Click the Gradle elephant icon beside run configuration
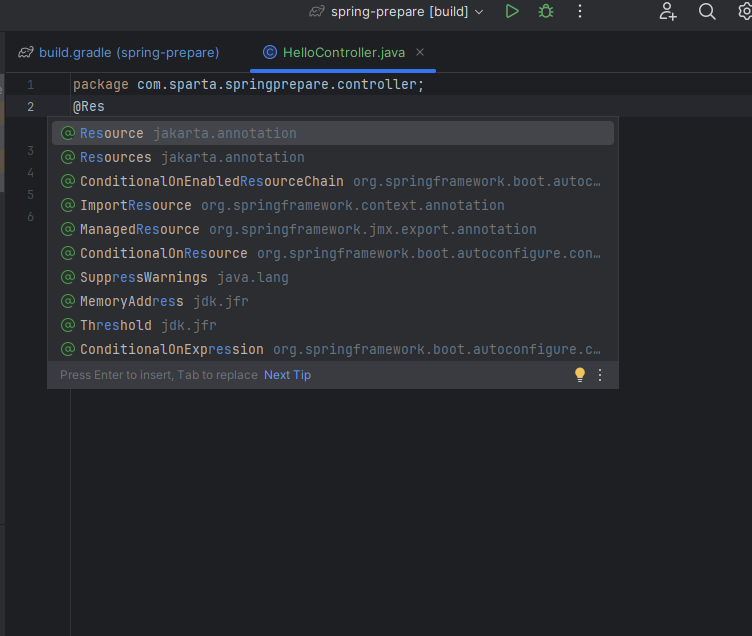This screenshot has width=752, height=636. (x=317, y=12)
